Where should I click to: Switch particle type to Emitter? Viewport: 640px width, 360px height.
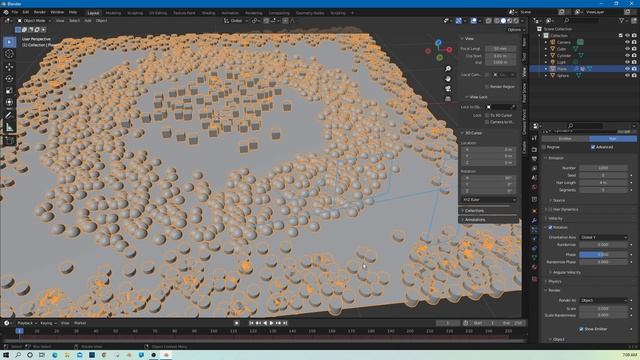[565, 139]
